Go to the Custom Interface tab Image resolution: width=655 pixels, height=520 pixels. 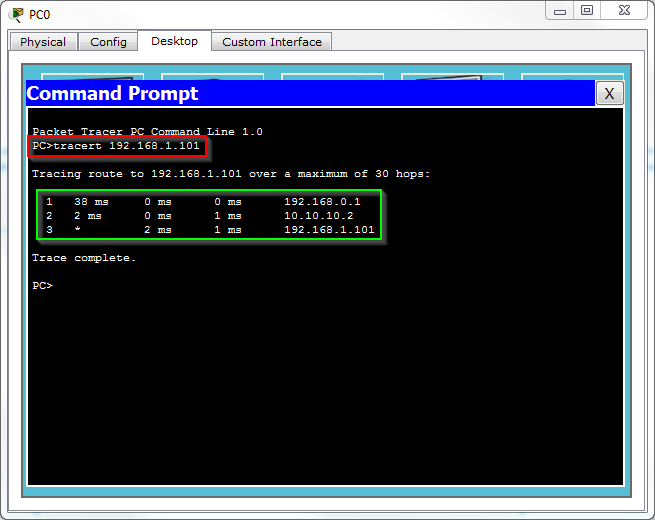tap(272, 42)
